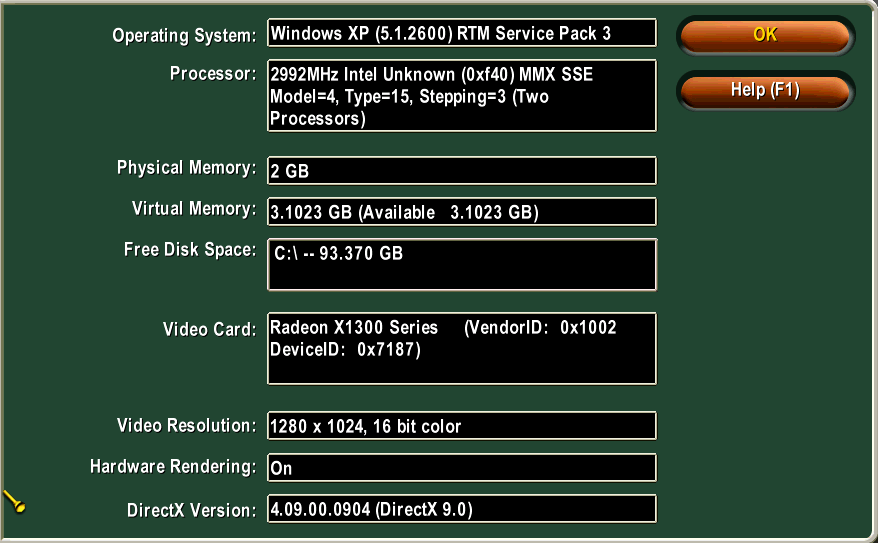This screenshot has height=543, width=878.
Task: Click the "Processor:" label
Action: [x=213, y=73]
